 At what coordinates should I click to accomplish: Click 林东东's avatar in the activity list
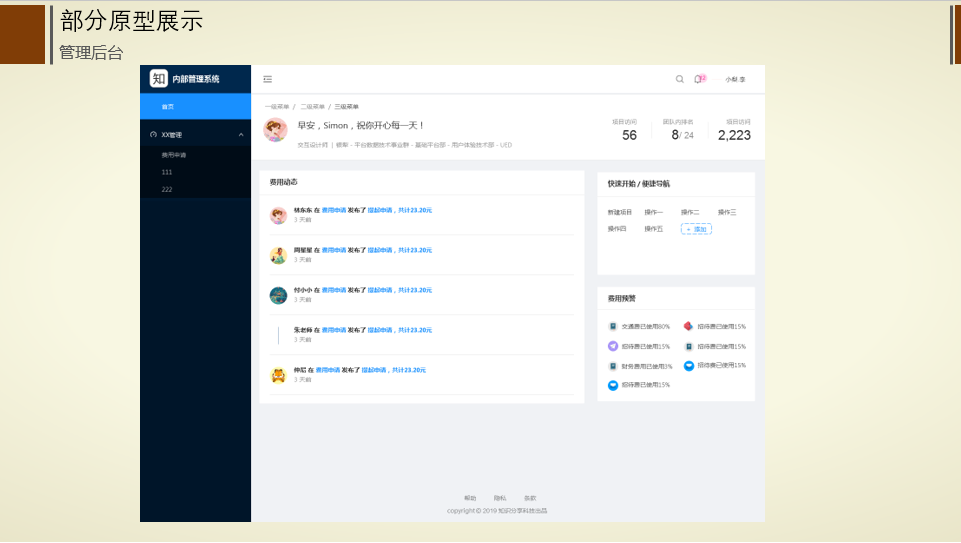[x=278, y=215]
